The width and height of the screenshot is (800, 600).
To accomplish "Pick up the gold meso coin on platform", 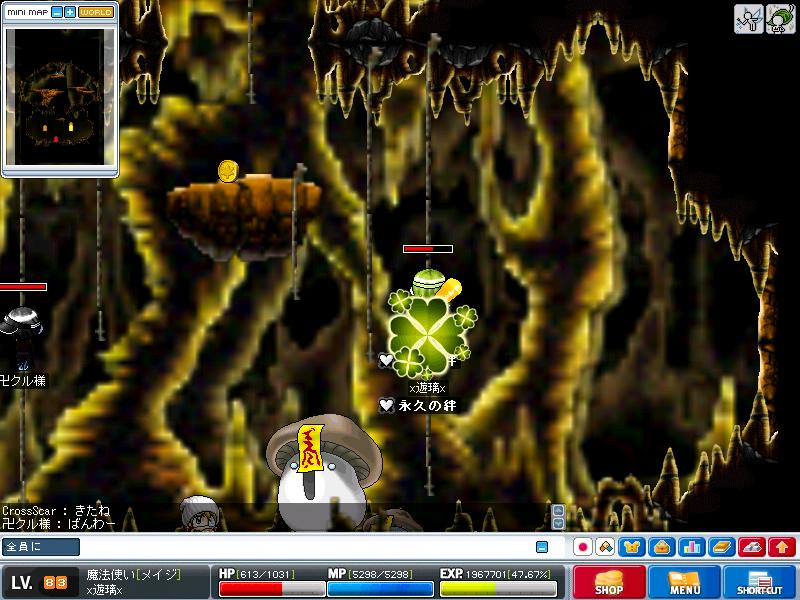I will [x=228, y=171].
